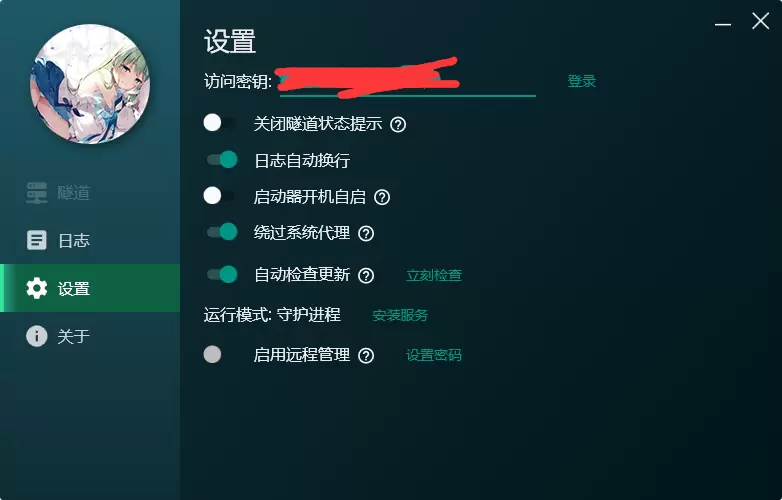Show help icon for 绕过系统代理
The height and width of the screenshot is (500, 782).
(x=366, y=233)
